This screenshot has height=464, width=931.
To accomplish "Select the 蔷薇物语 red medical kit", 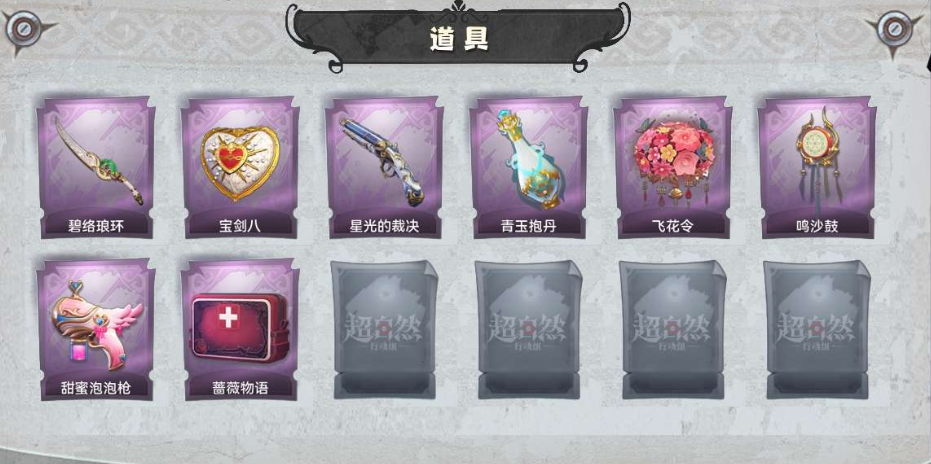I will (240, 330).
